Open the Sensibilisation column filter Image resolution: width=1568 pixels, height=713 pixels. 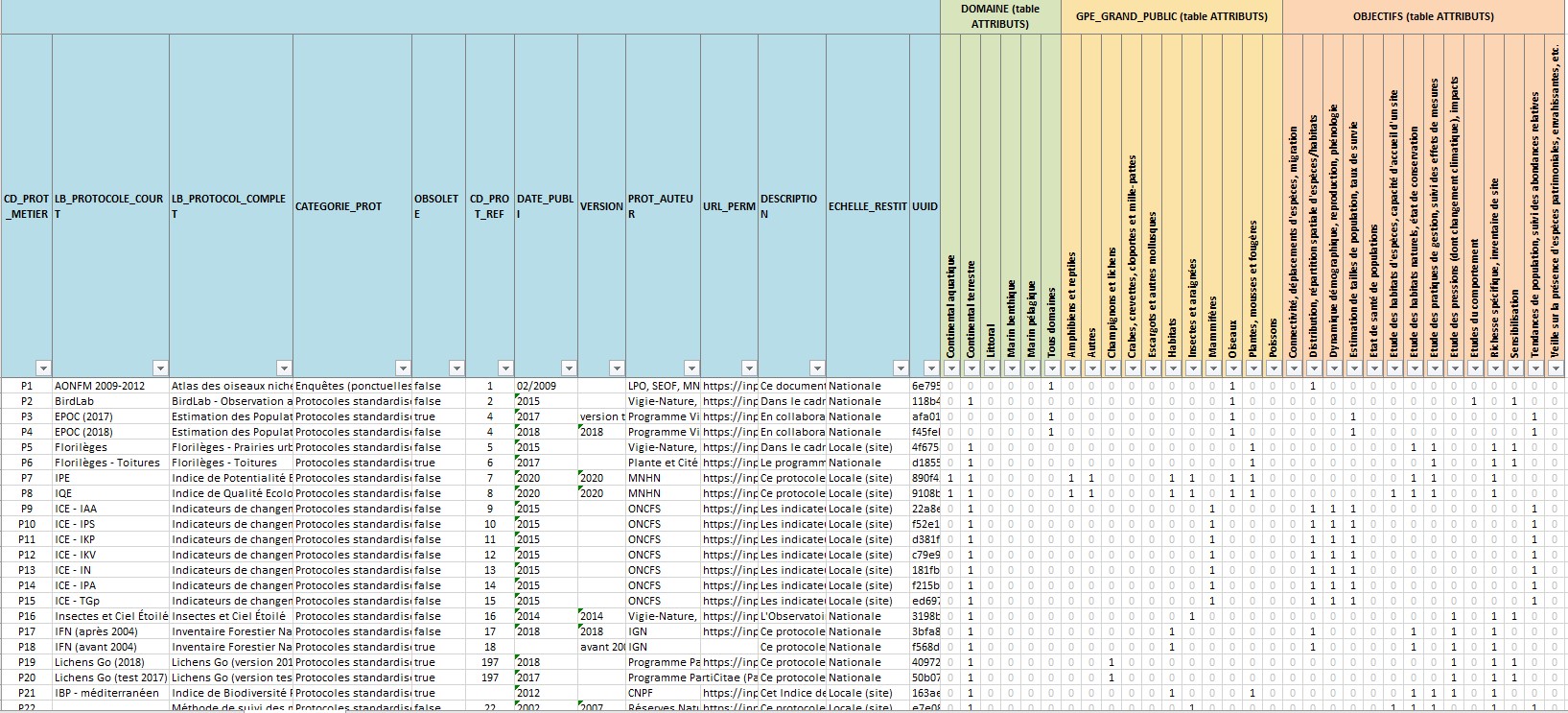pyautogui.click(x=1514, y=368)
